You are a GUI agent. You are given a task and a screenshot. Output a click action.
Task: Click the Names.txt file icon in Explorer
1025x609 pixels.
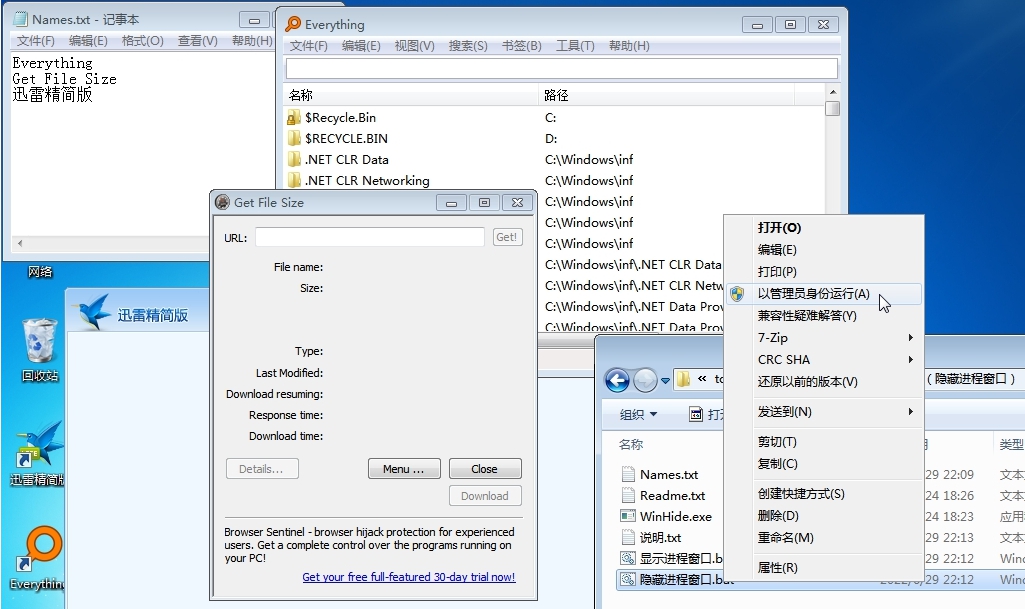pyautogui.click(x=628, y=474)
